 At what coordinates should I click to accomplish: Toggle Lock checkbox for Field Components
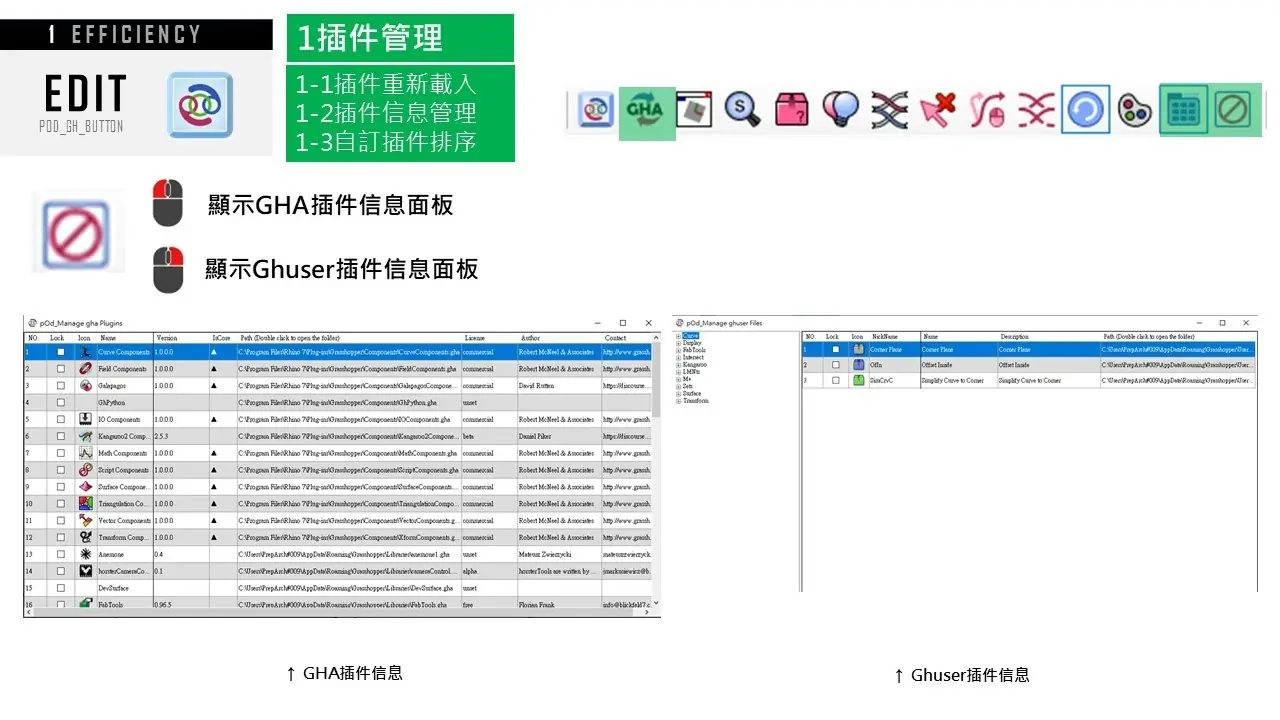(61, 369)
